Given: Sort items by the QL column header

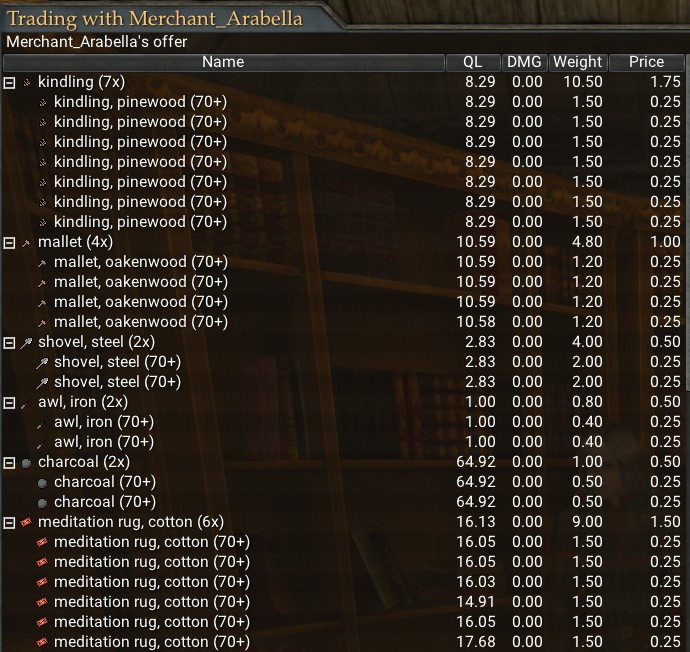Looking at the screenshot, I should (472, 62).
